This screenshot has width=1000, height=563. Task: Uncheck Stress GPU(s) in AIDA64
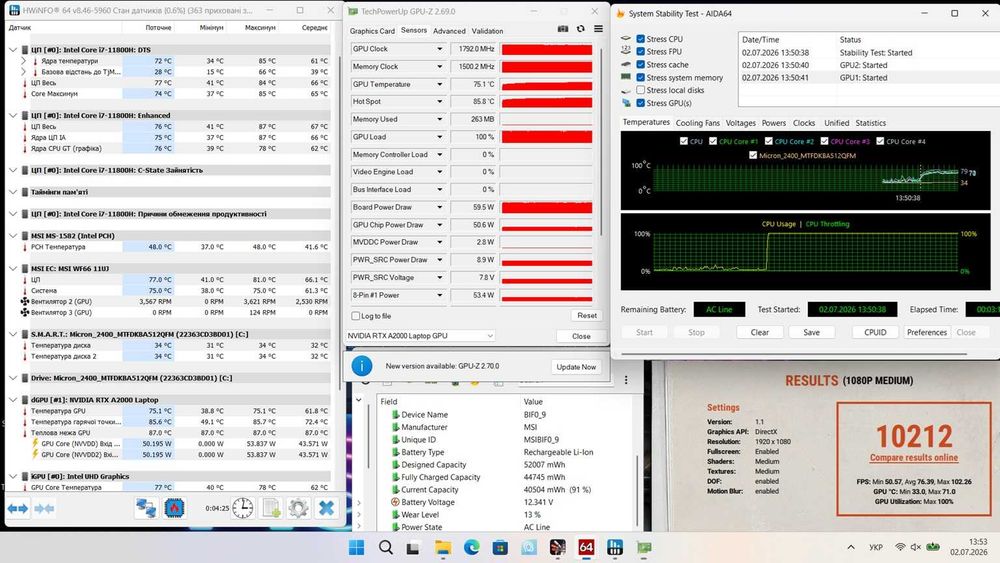640,103
